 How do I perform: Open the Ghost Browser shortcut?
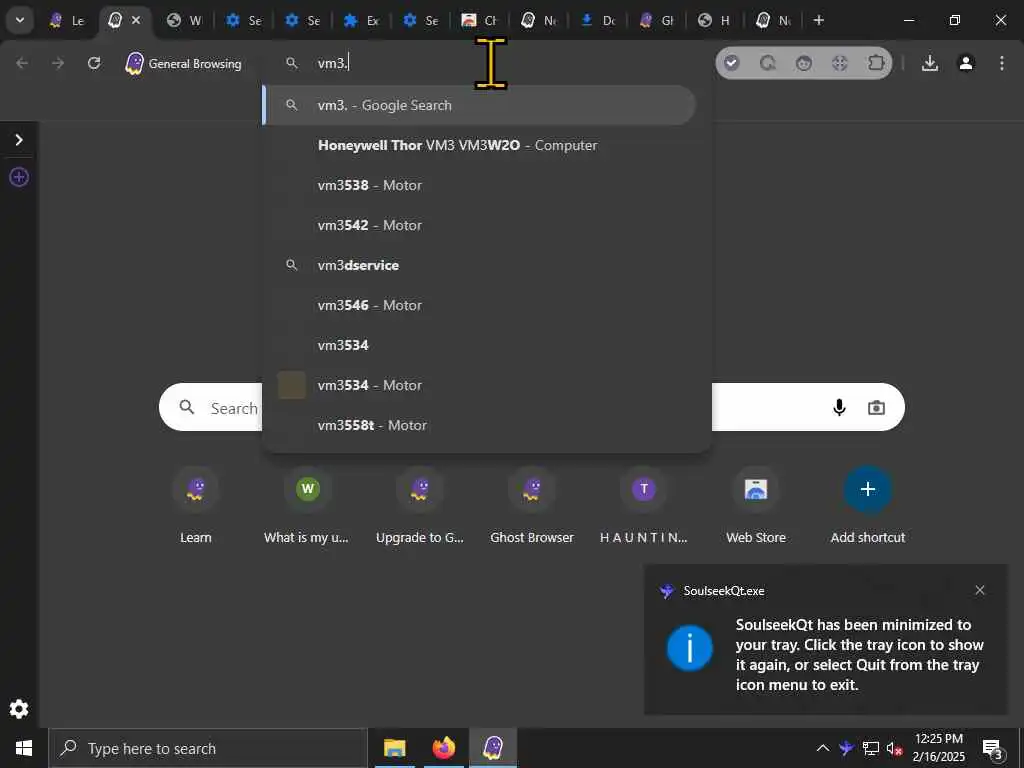tap(532, 506)
